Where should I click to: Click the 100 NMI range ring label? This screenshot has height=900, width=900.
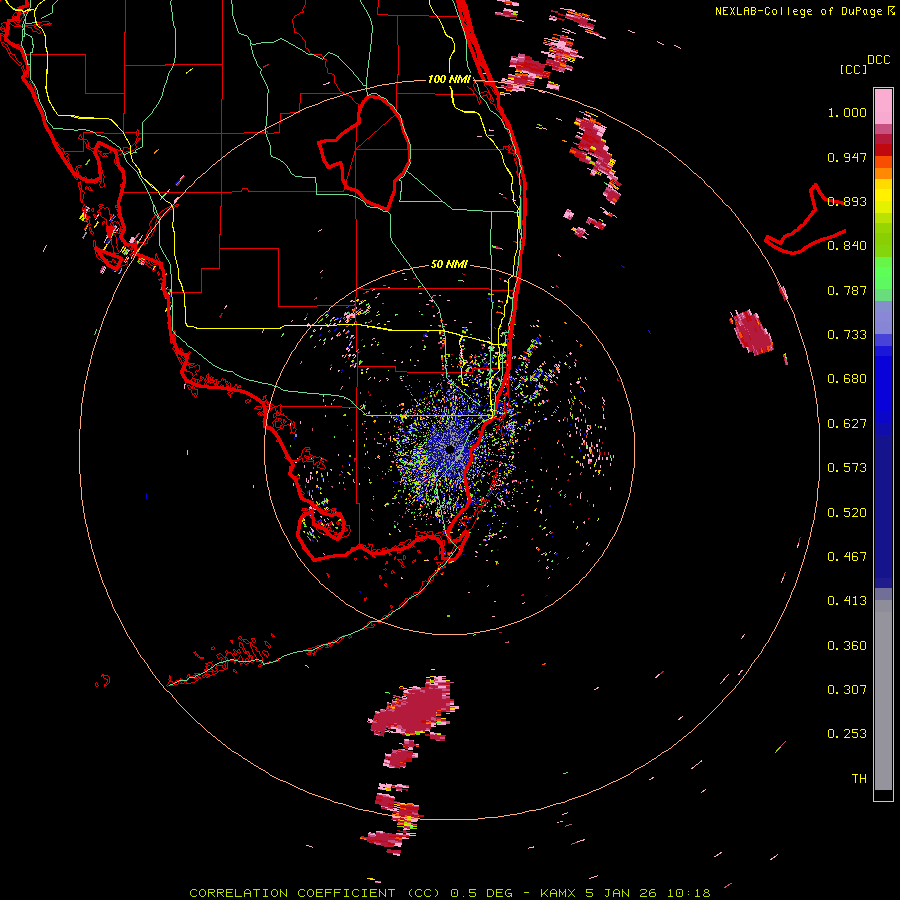(x=449, y=79)
